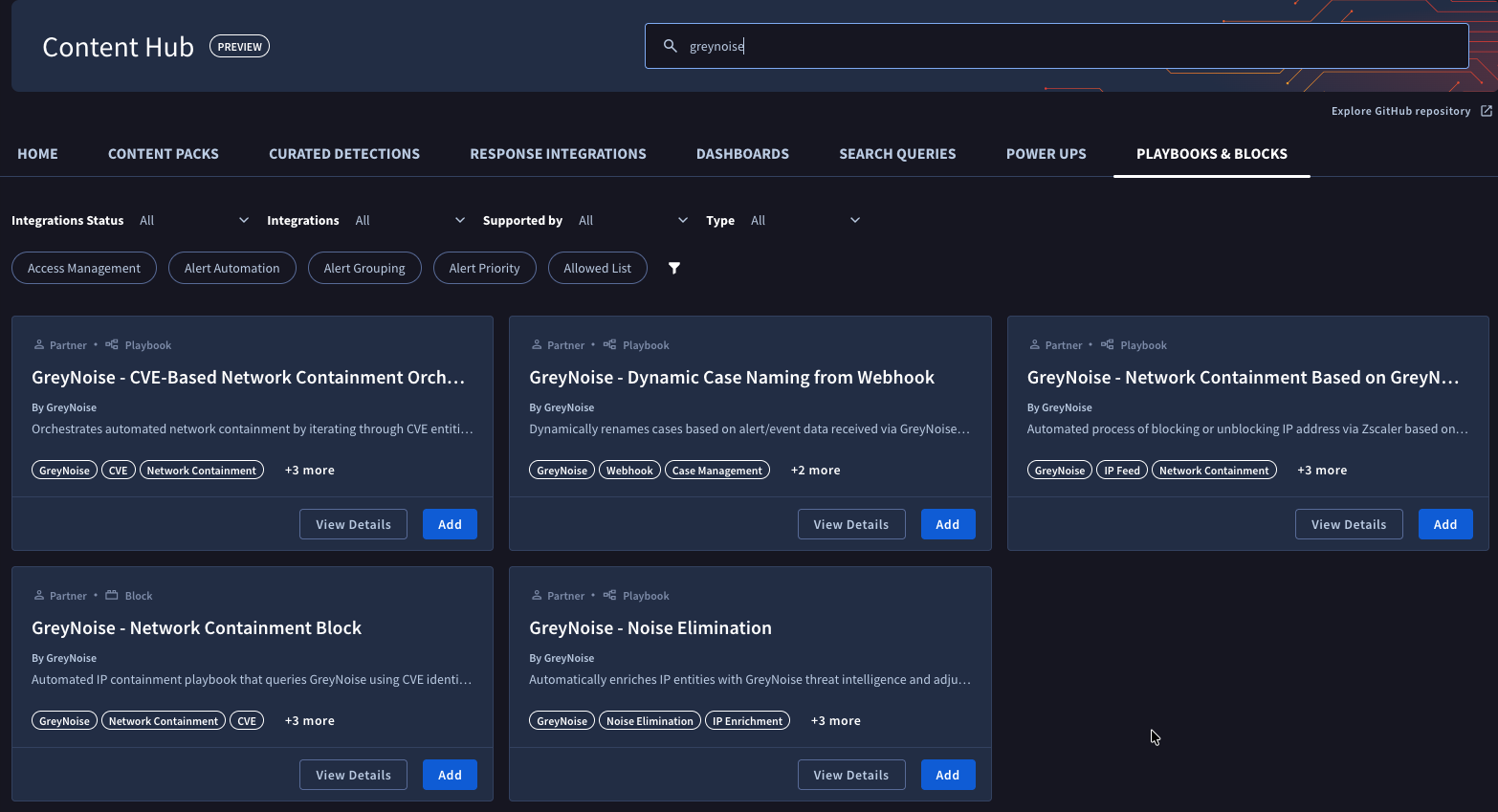View Details of Network Containment Block
1498x812 pixels.
(x=353, y=775)
